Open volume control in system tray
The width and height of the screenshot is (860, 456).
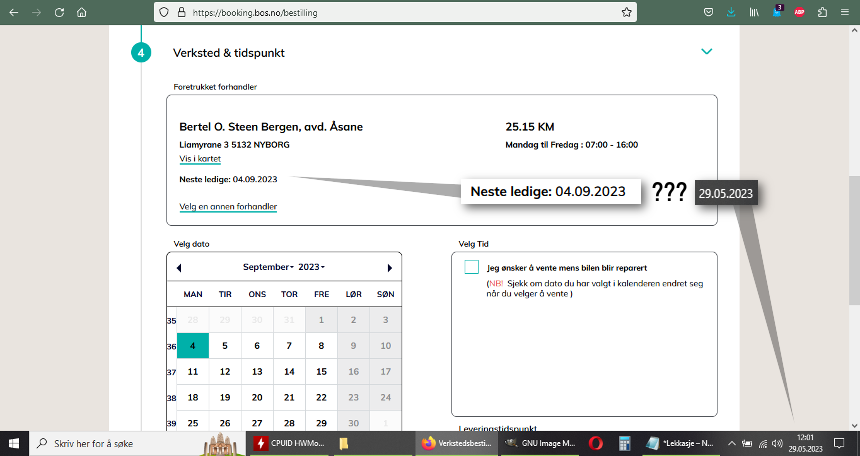tap(777, 443)
